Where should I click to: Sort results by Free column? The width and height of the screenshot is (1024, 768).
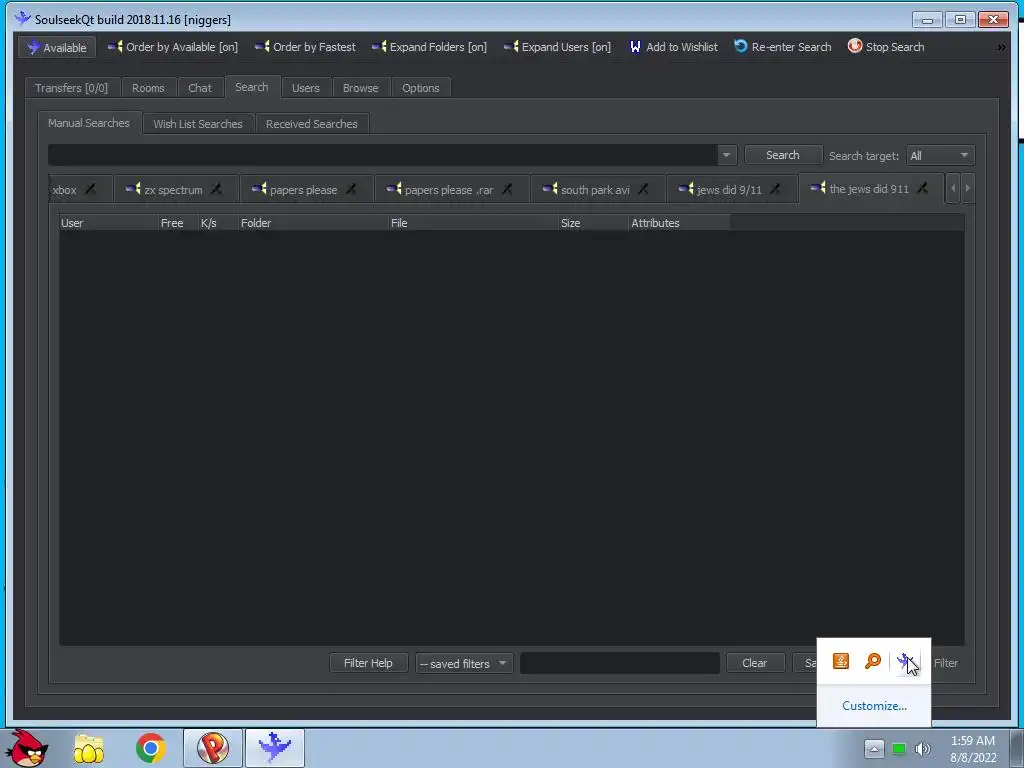[x=178, y=223]
